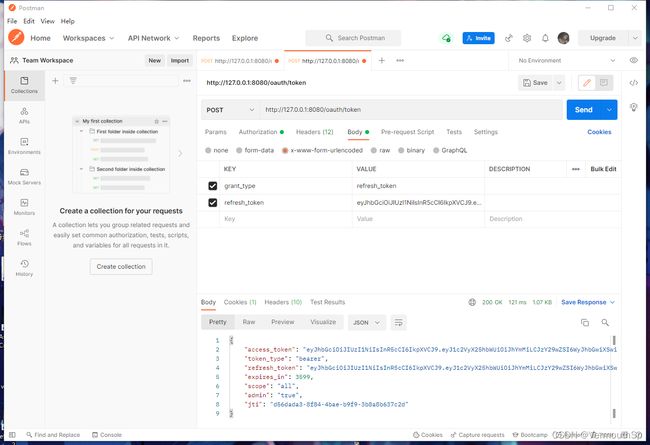This screenshot has width=650, height=445.
Task: Open the Upgrade dropdown arrow
Action: pos(635,38)
